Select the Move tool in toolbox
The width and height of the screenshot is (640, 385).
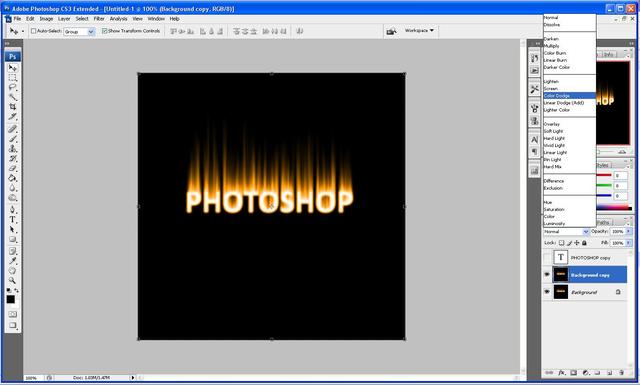(x=13, y=68)
